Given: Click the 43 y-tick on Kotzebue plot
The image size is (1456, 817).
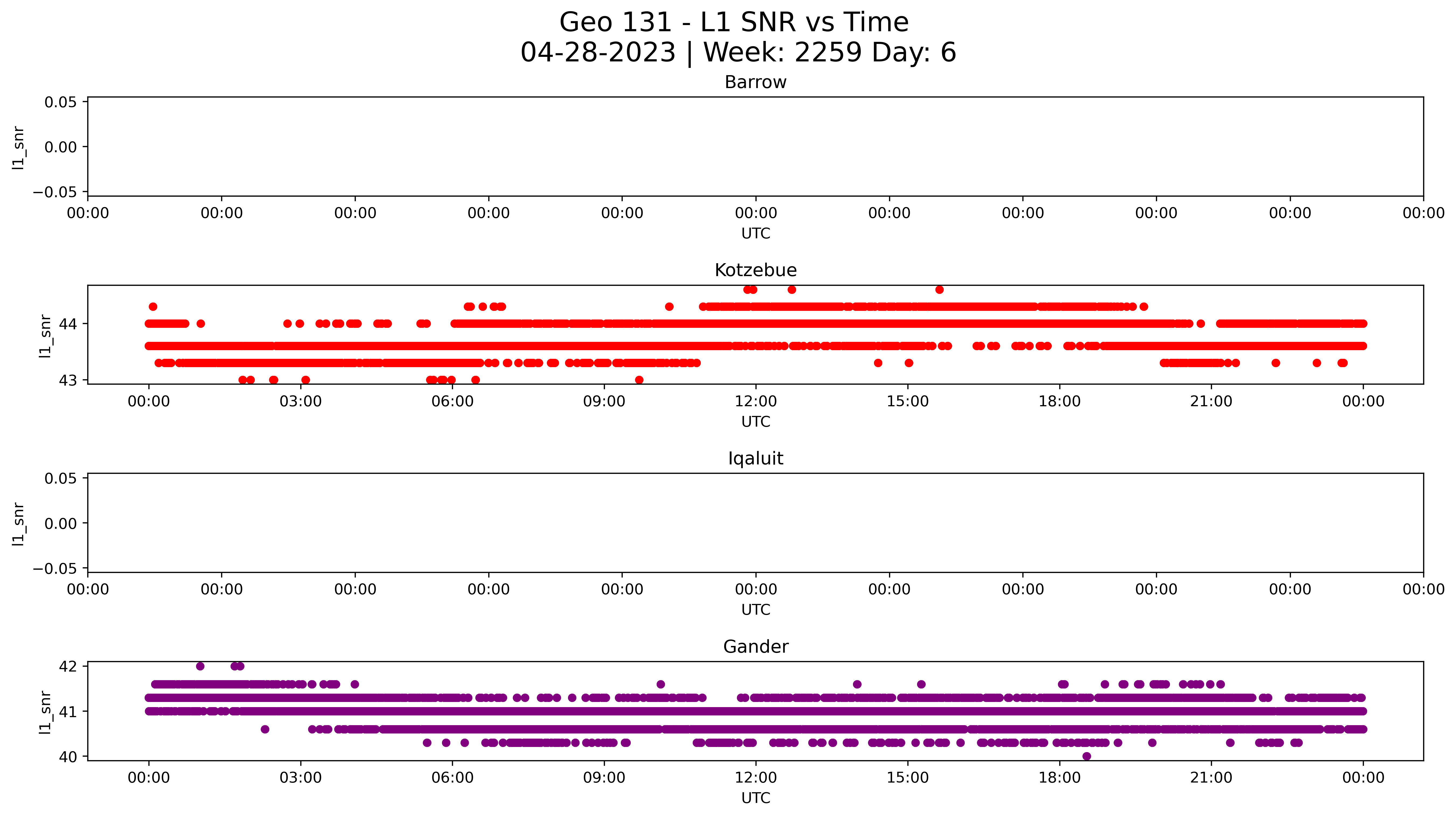Looking at the screenshot, I should click(x=67, y=381).
